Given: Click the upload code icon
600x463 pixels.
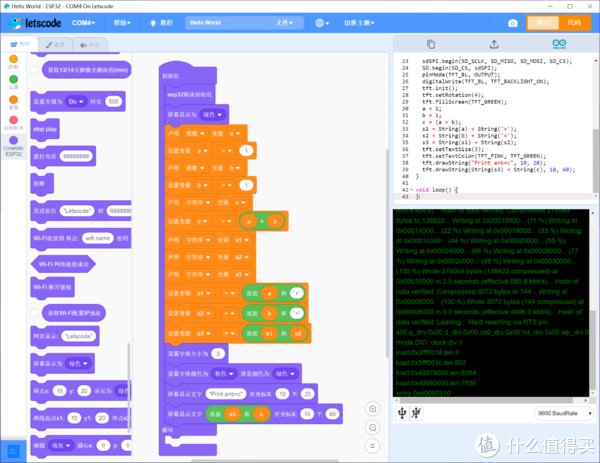Looking at the screenshot, I should pos(494,44).
